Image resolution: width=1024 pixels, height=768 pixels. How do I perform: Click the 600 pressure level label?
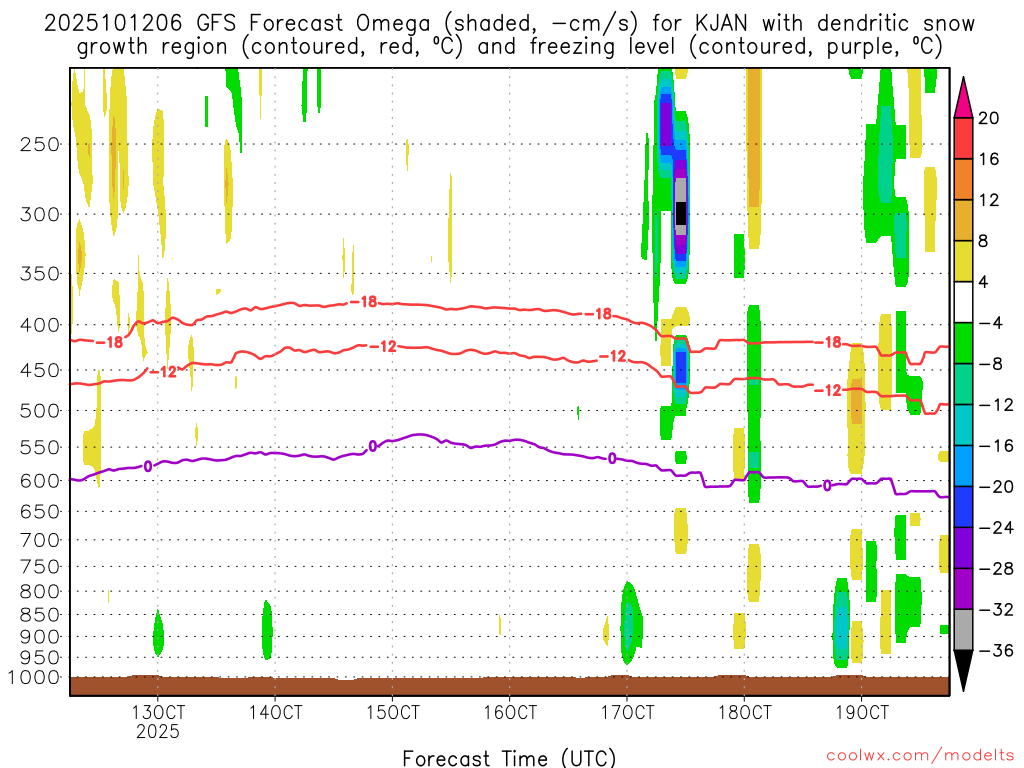click(40, 481)
